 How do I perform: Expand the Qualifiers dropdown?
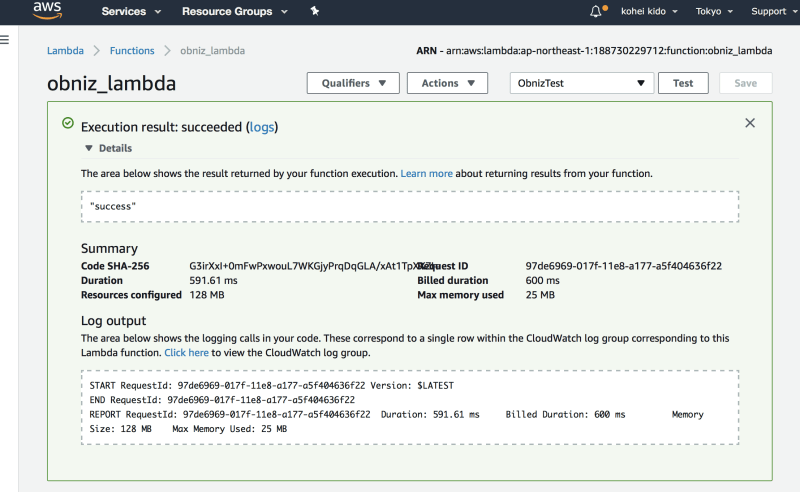(353, 83)
